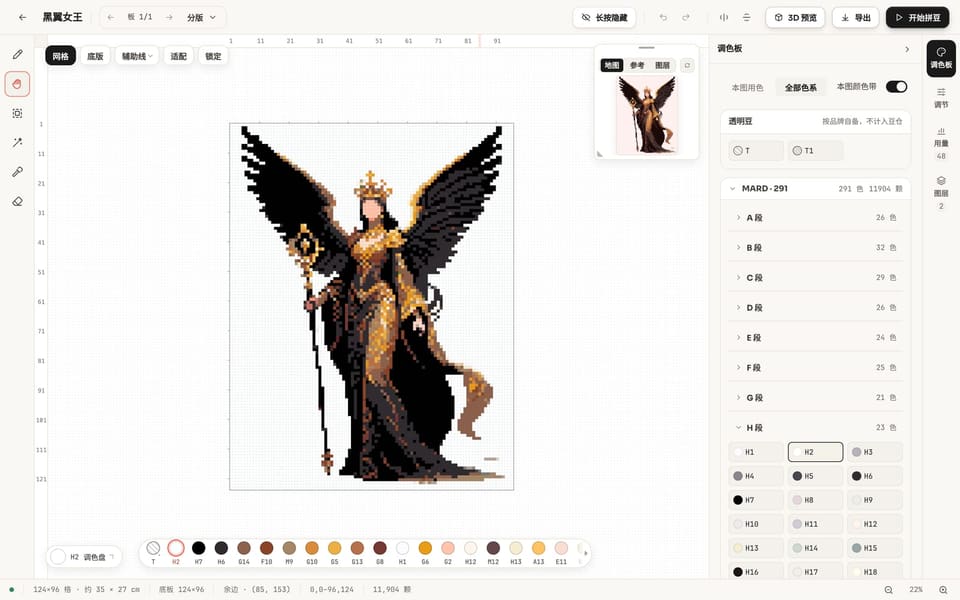The width and height of the screenshot is (960, 600).
Task: Select the hand pan tool
Action: click(17, 84)
